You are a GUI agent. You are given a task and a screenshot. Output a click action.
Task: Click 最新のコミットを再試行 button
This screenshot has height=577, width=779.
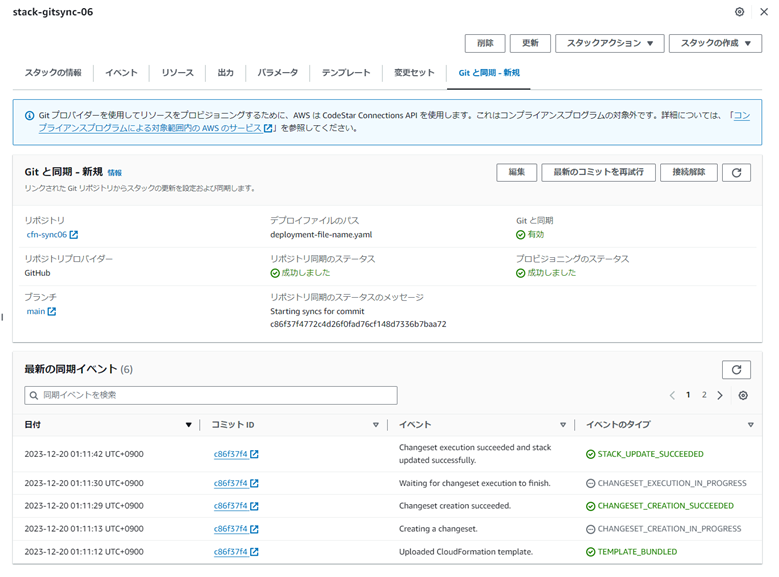[598, 172]
